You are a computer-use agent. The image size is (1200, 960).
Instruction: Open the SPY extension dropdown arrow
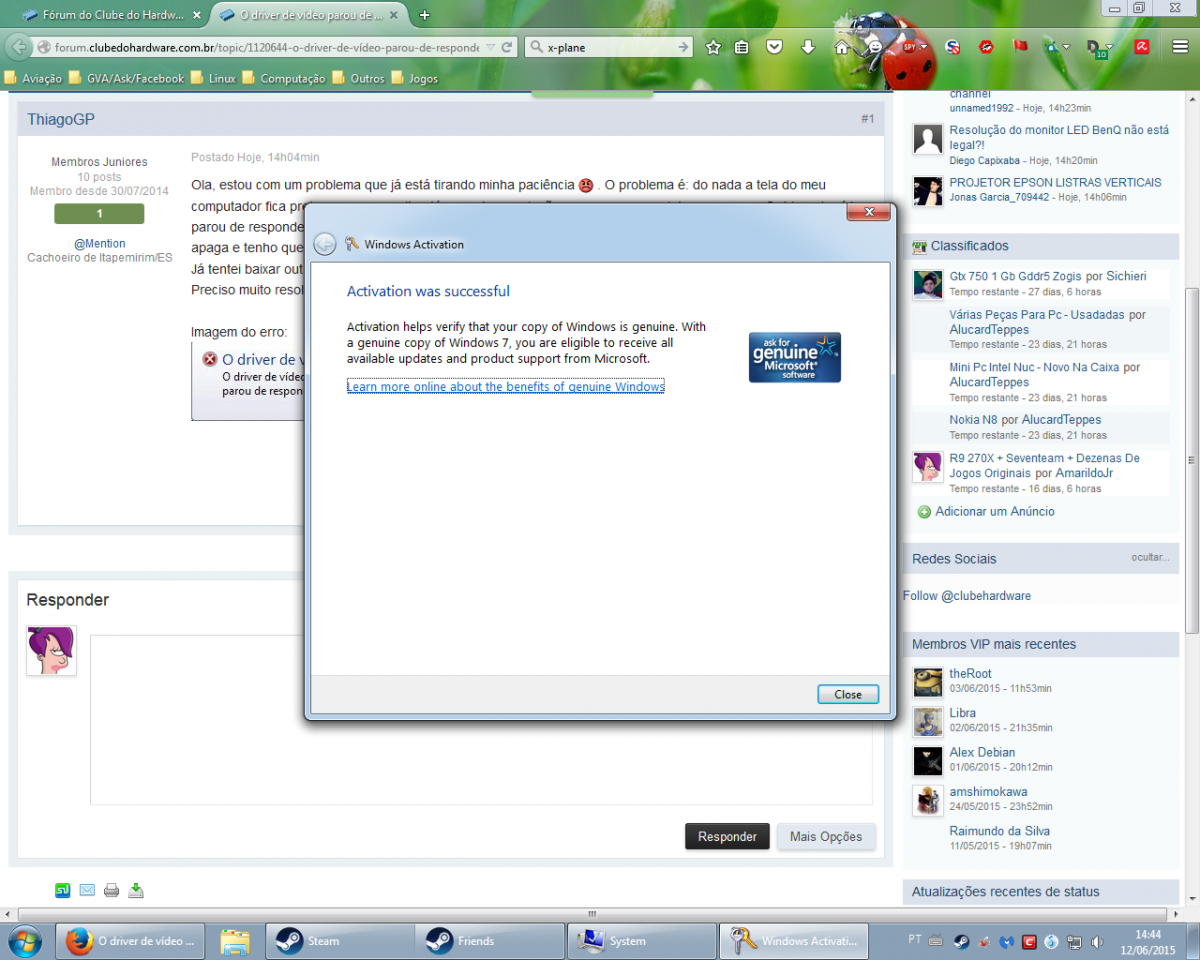924,47
